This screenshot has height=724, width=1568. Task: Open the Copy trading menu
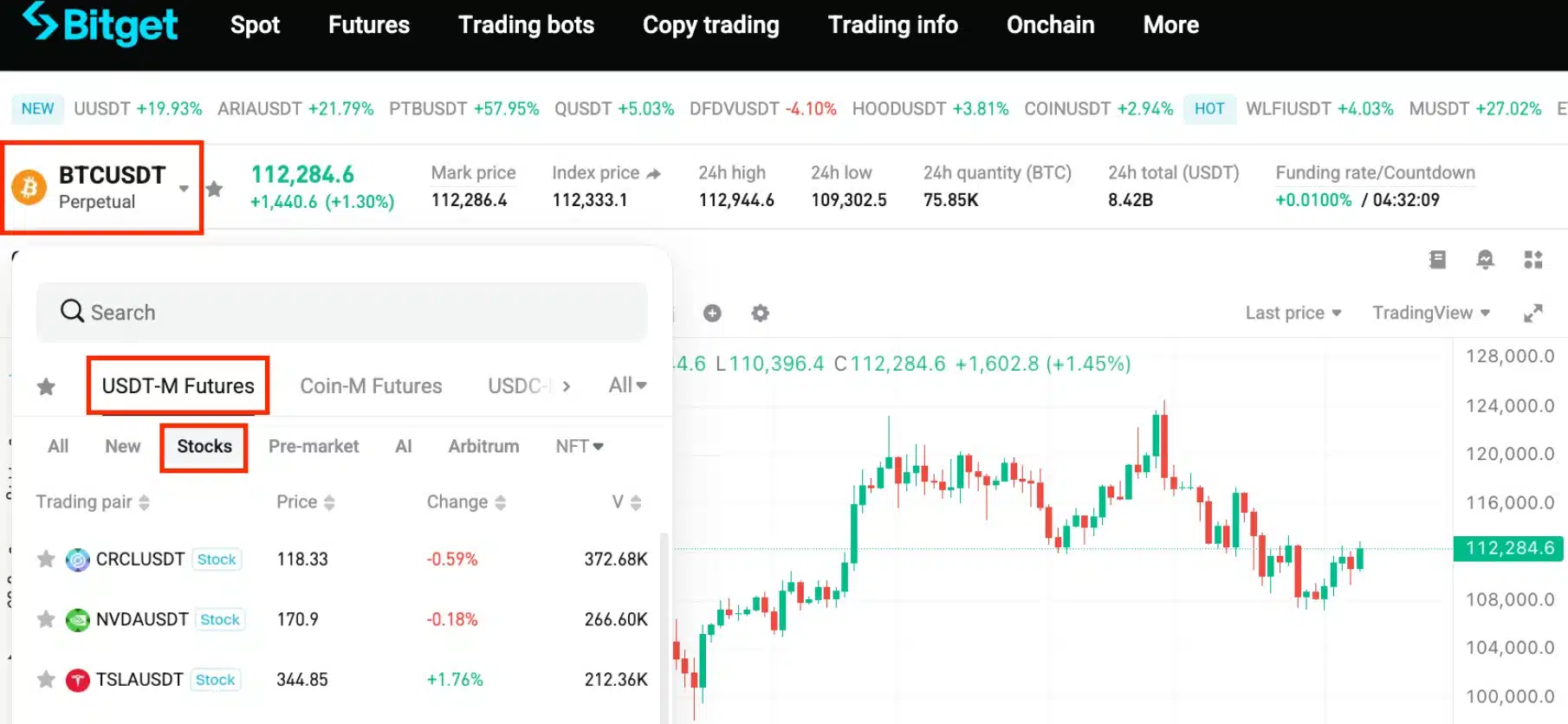click(710, 25)
